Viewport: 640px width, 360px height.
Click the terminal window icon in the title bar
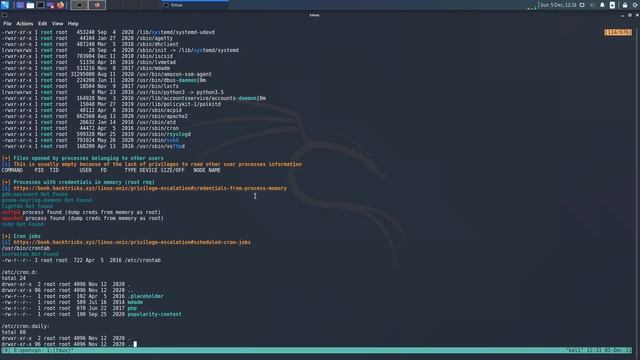click(x=4, y=15)
